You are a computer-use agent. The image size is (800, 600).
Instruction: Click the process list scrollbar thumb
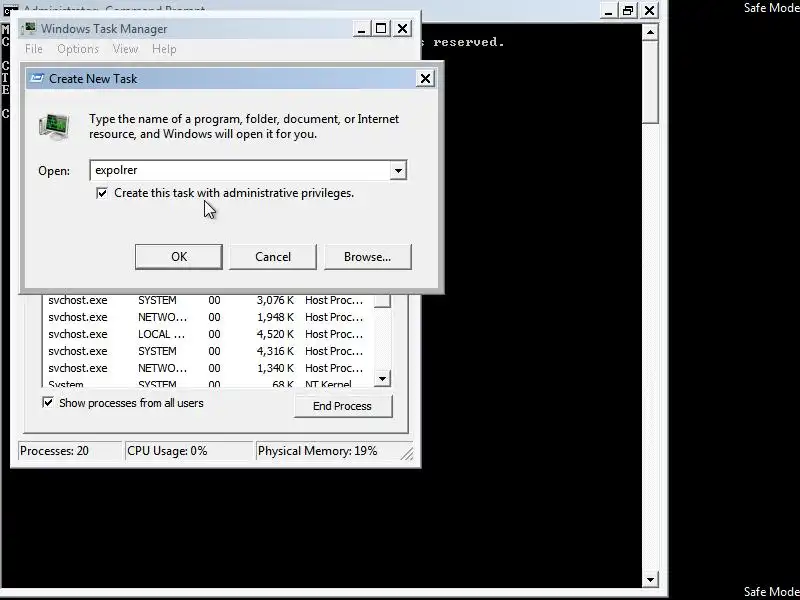(382, 300)
